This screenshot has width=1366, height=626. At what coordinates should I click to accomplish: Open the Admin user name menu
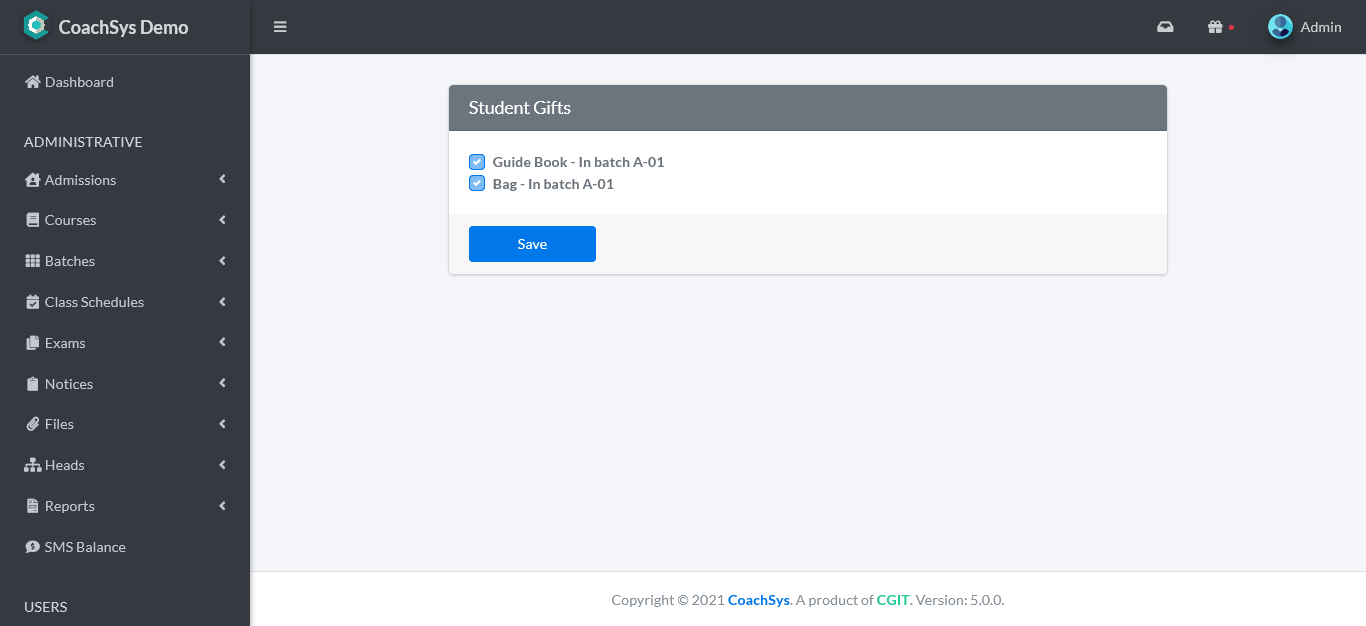coord(1321,27)
